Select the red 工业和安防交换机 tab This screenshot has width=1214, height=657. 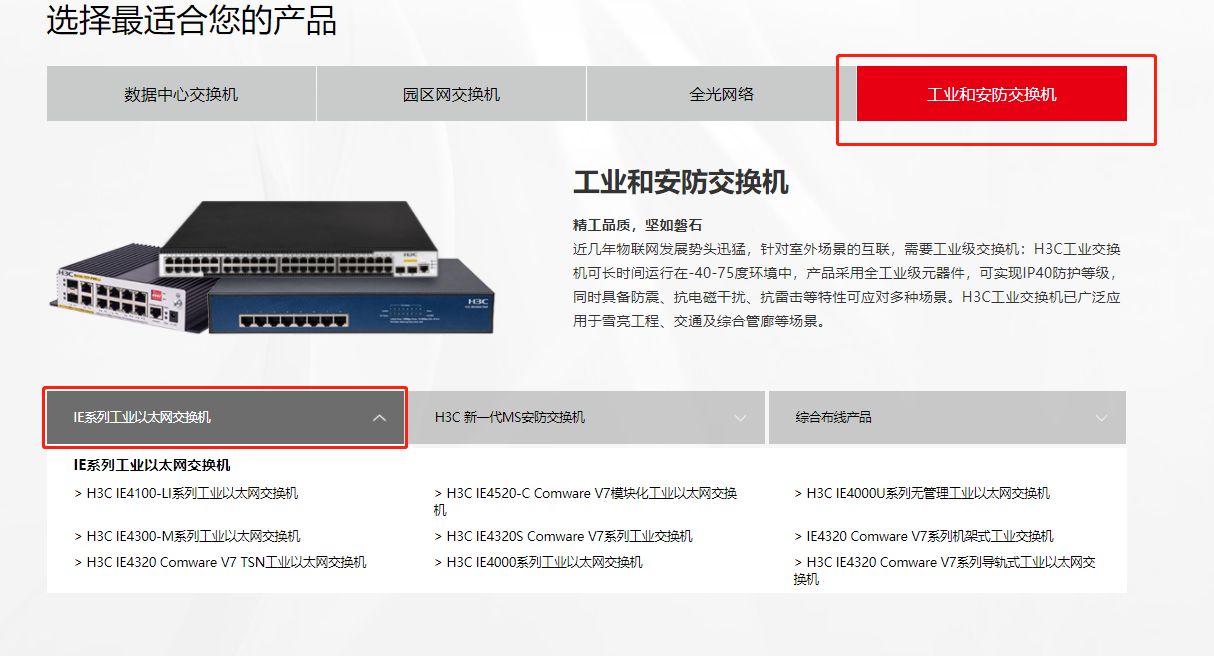(x=991, y=94)
